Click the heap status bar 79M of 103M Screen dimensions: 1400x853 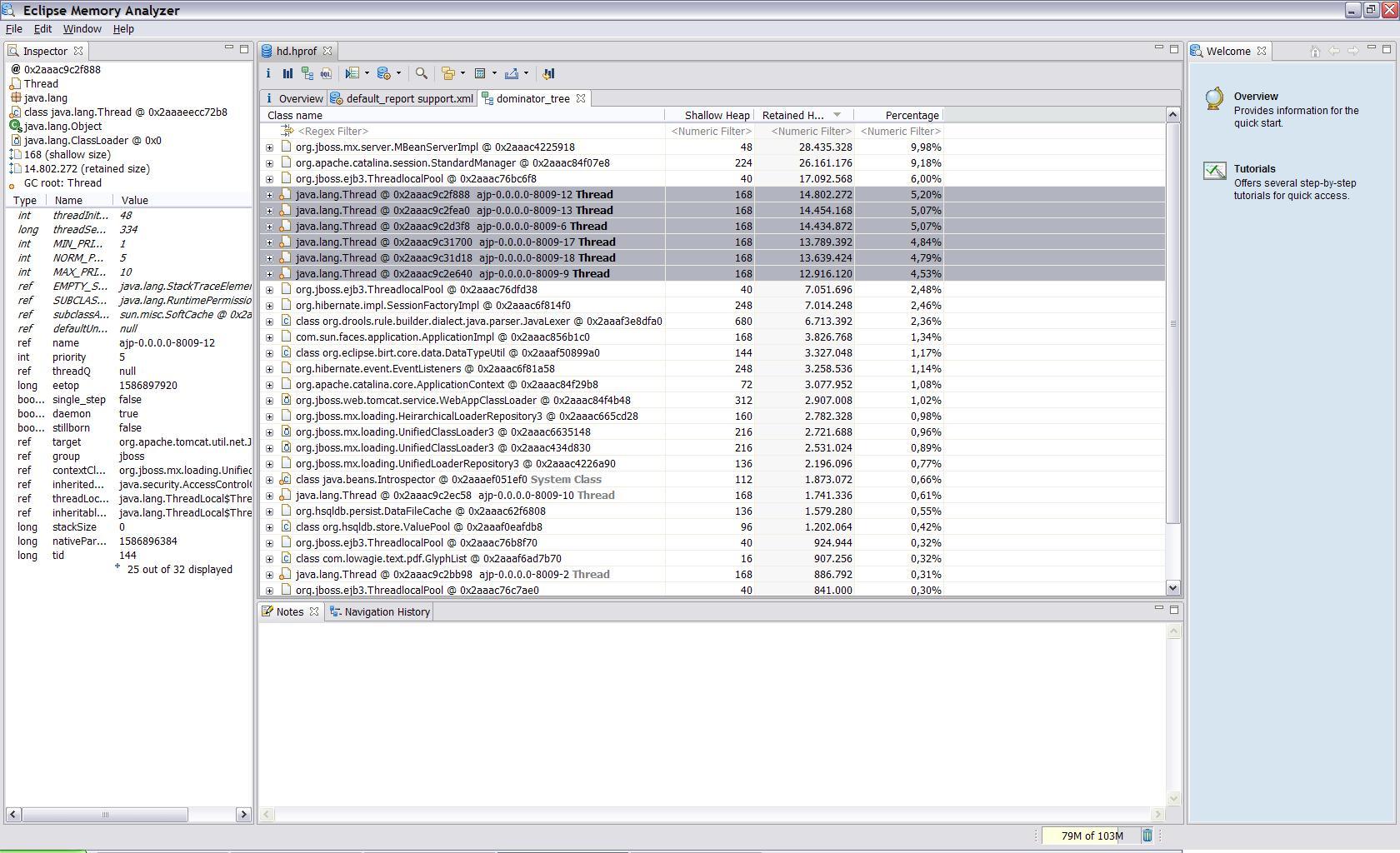1092,836
